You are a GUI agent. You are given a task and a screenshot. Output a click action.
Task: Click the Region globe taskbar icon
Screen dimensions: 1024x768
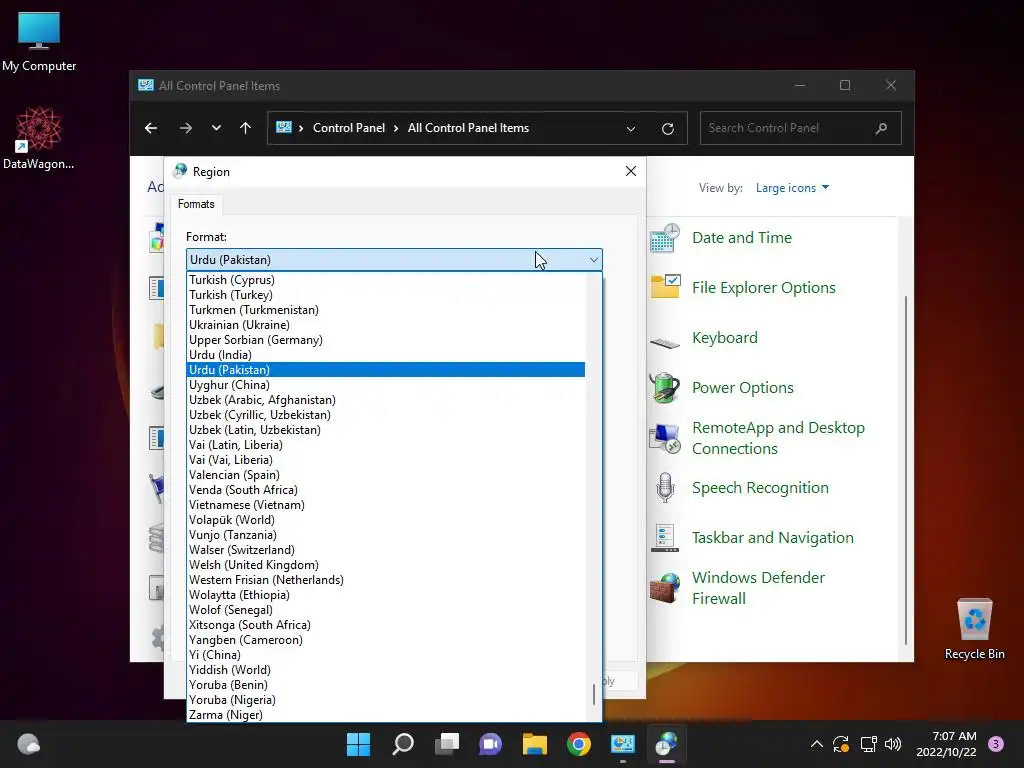point(666,744)
